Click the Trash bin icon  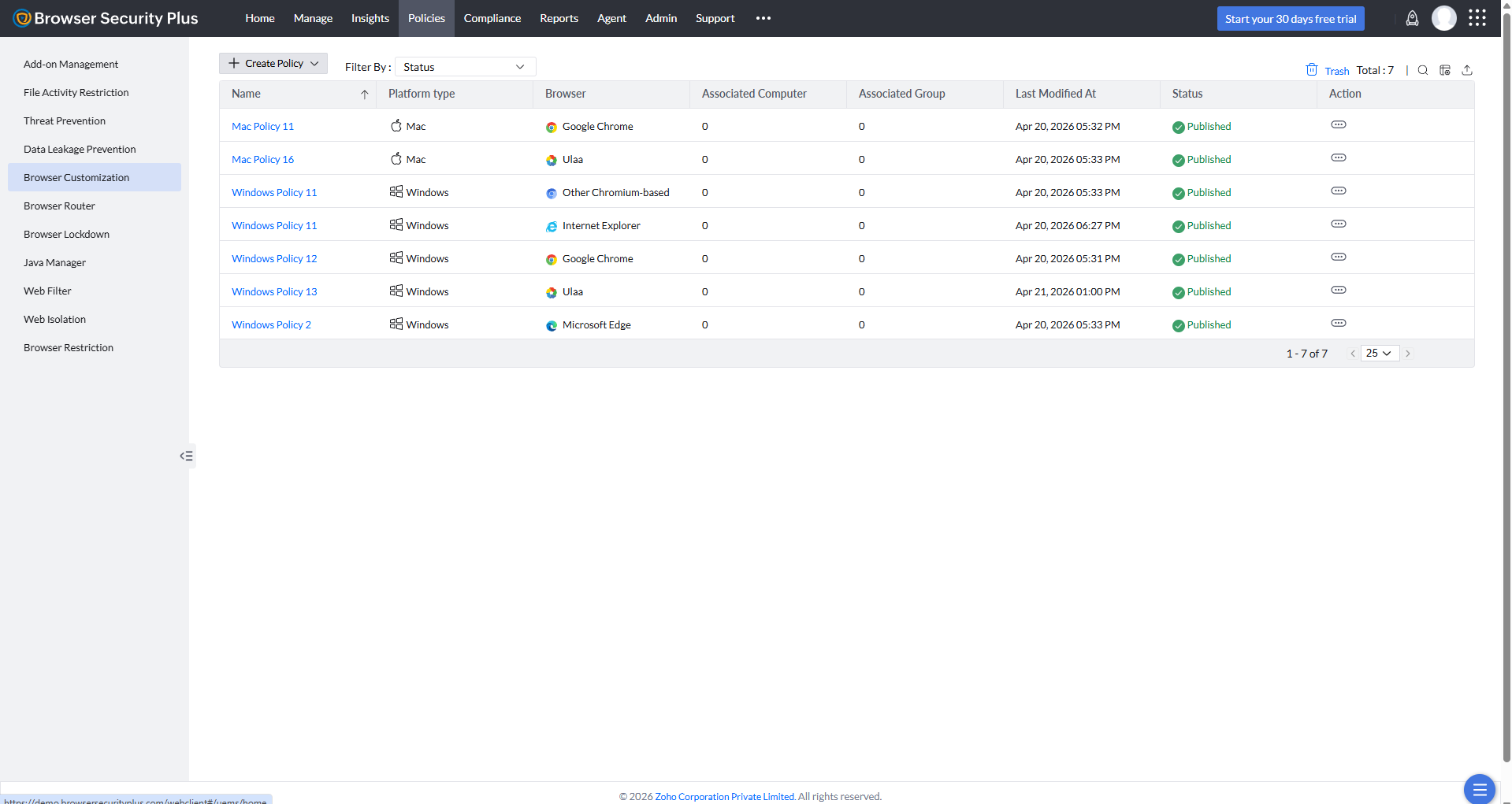pos(1312,70)
